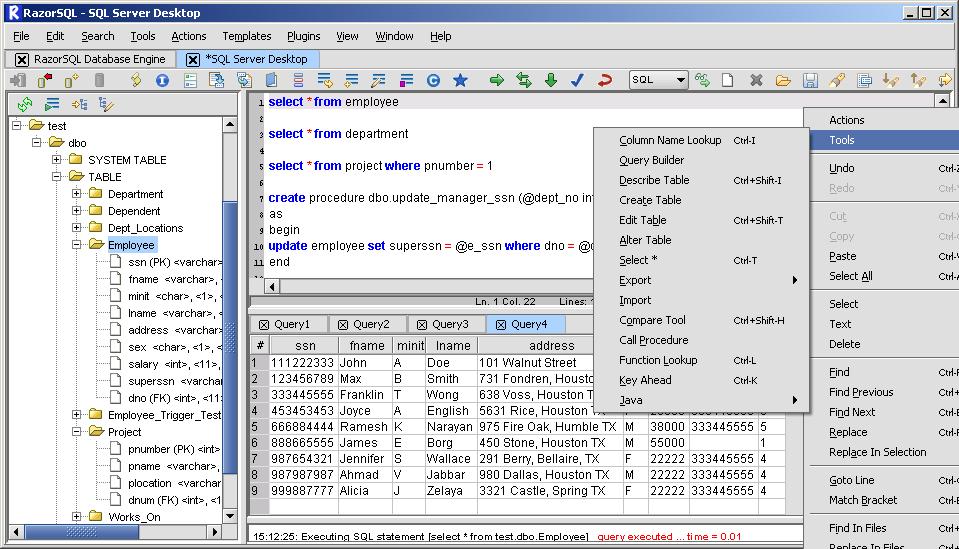959x549 pixels.
Task: Collapse the TABLE folder
Action: (x=56, y=177)
